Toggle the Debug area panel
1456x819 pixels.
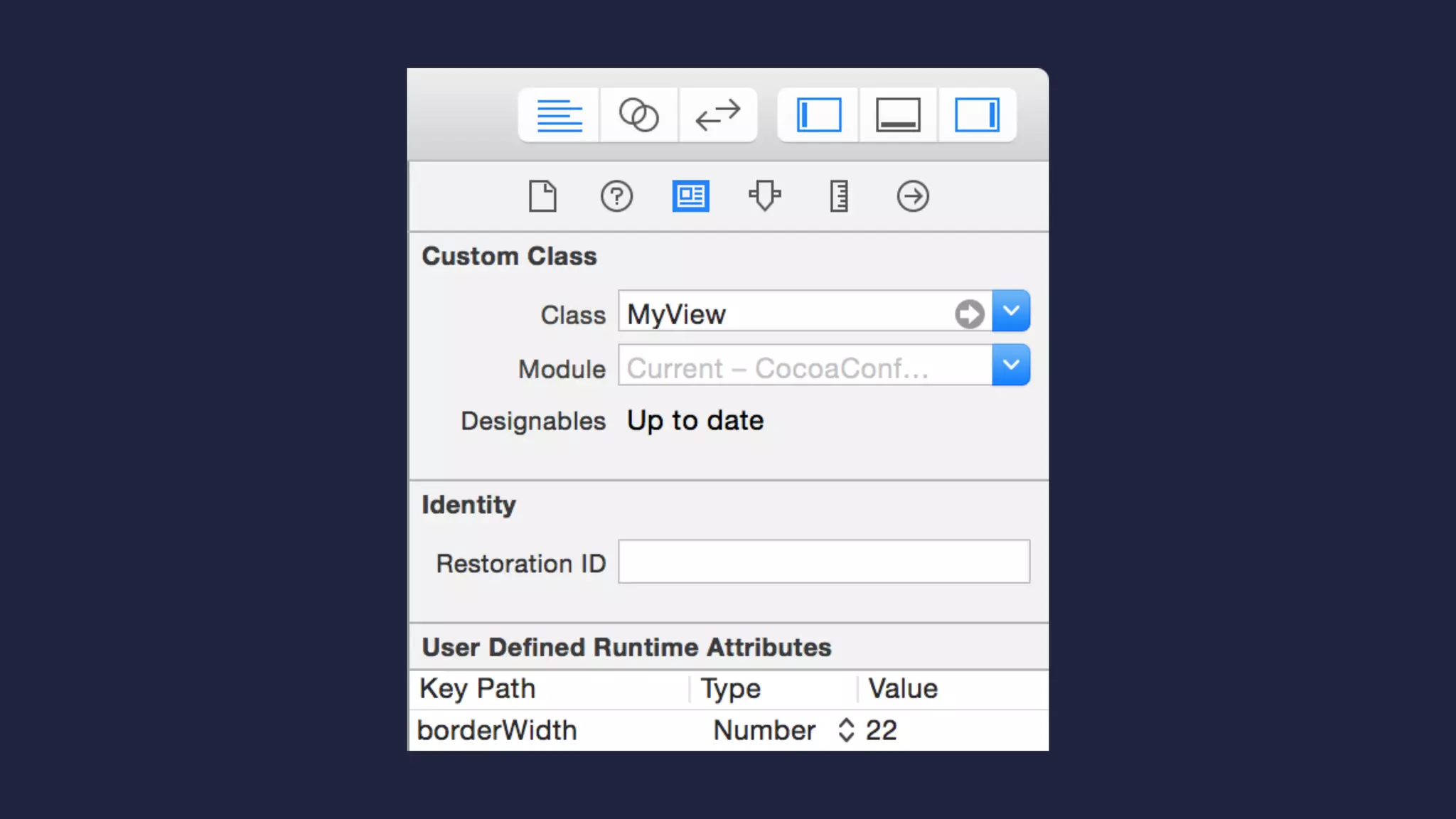[898, 115]
